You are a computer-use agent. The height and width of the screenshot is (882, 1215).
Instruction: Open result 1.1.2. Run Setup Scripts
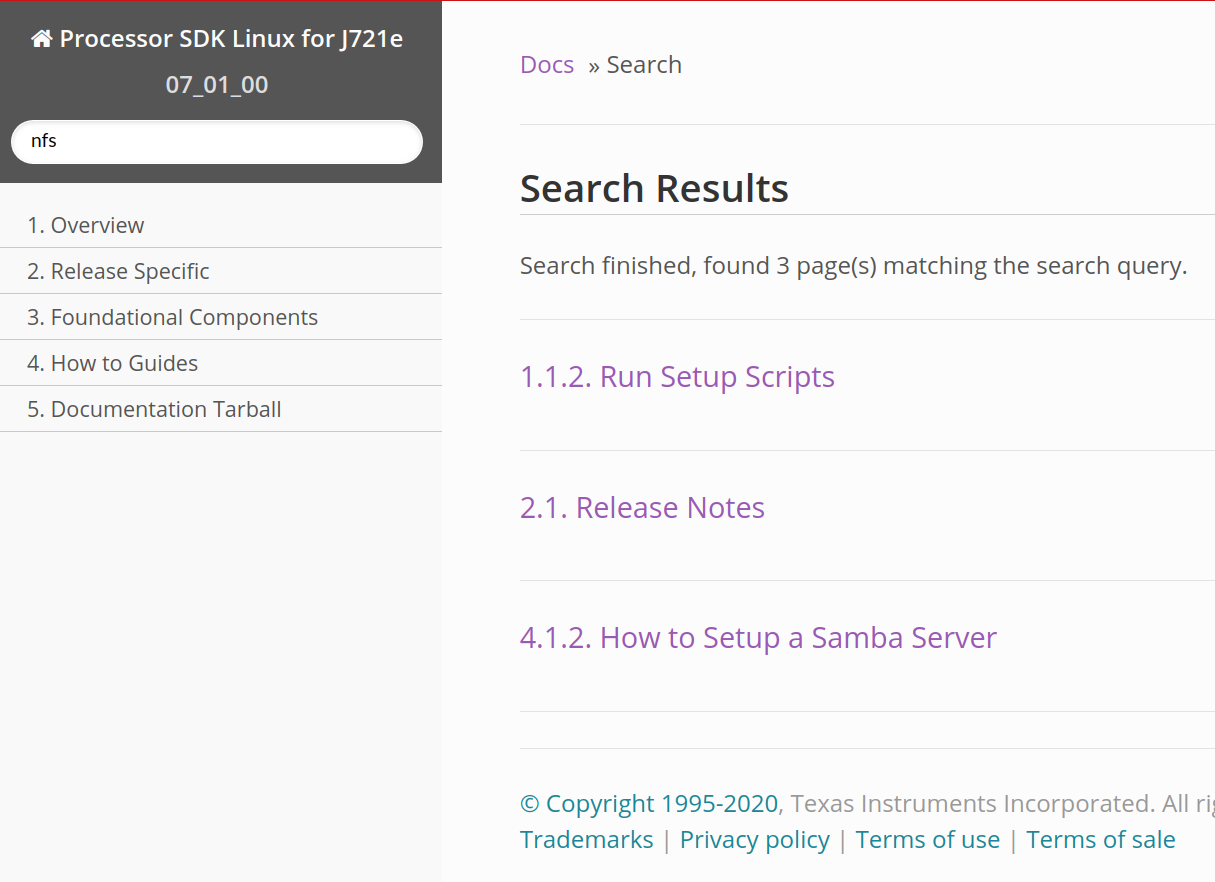pos(677,377)
